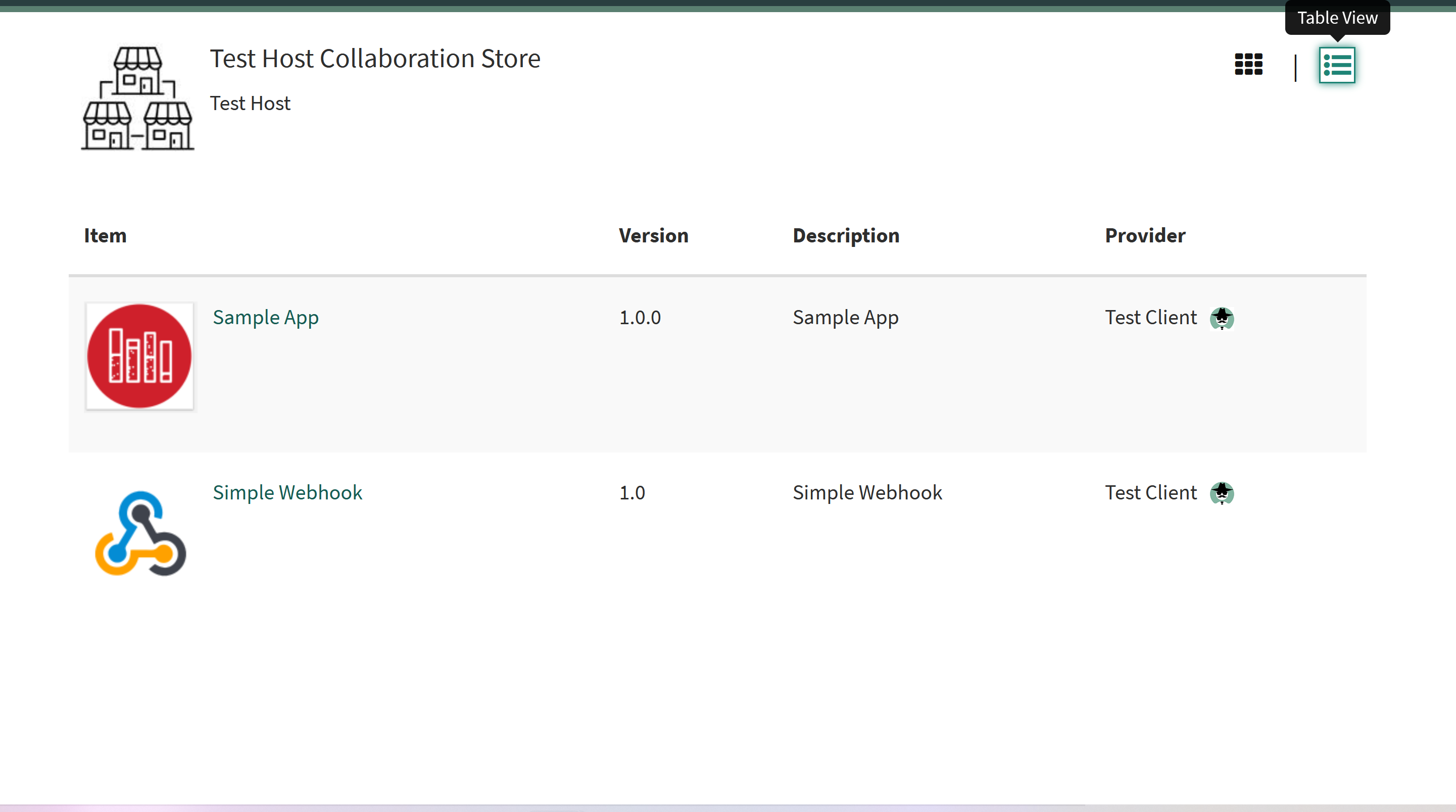The height and width of the screenshot is (812, 1456).
Task: Click Simple Webhook description text
Action: point(867,493)
